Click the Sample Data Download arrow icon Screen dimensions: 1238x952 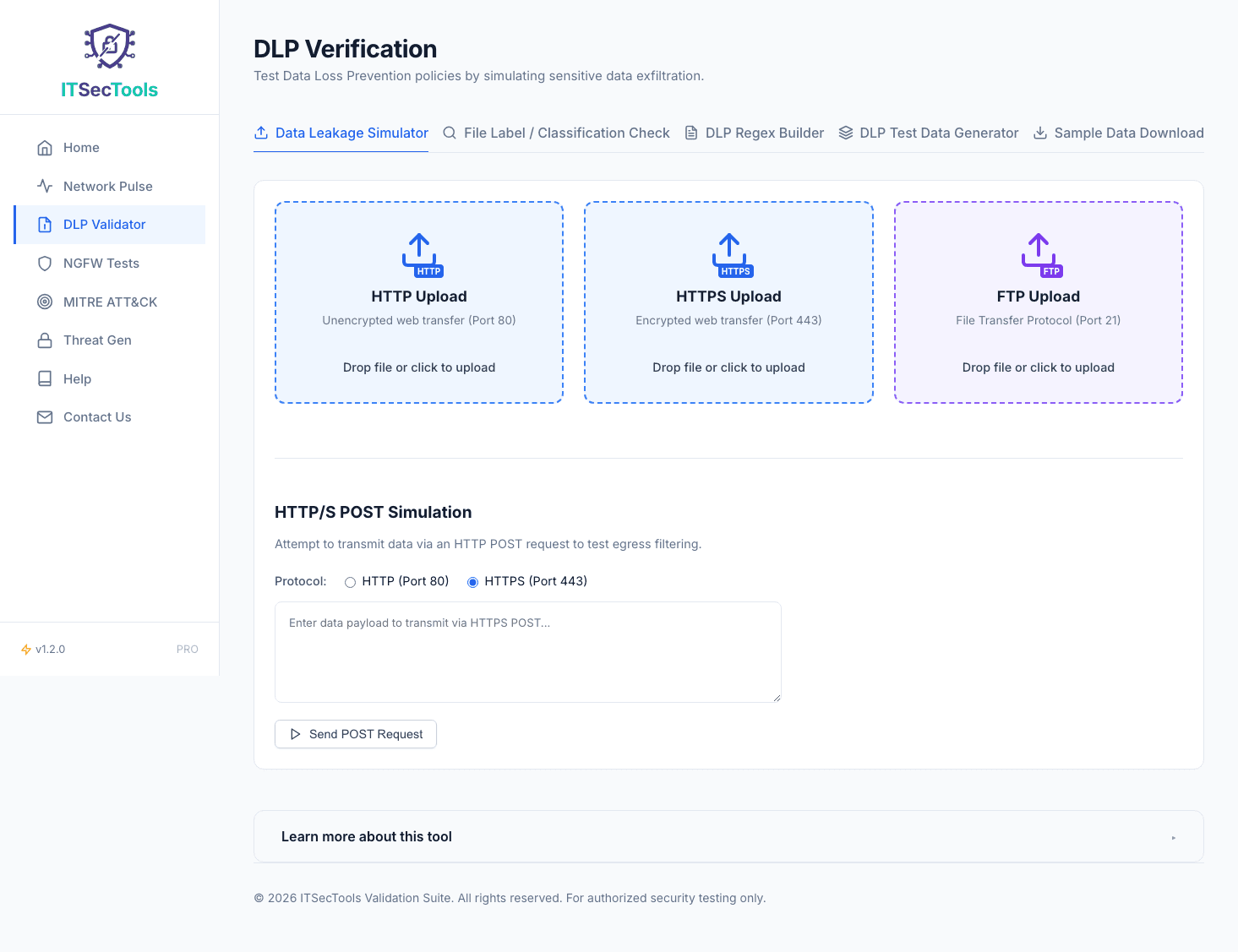[1040, 133]
